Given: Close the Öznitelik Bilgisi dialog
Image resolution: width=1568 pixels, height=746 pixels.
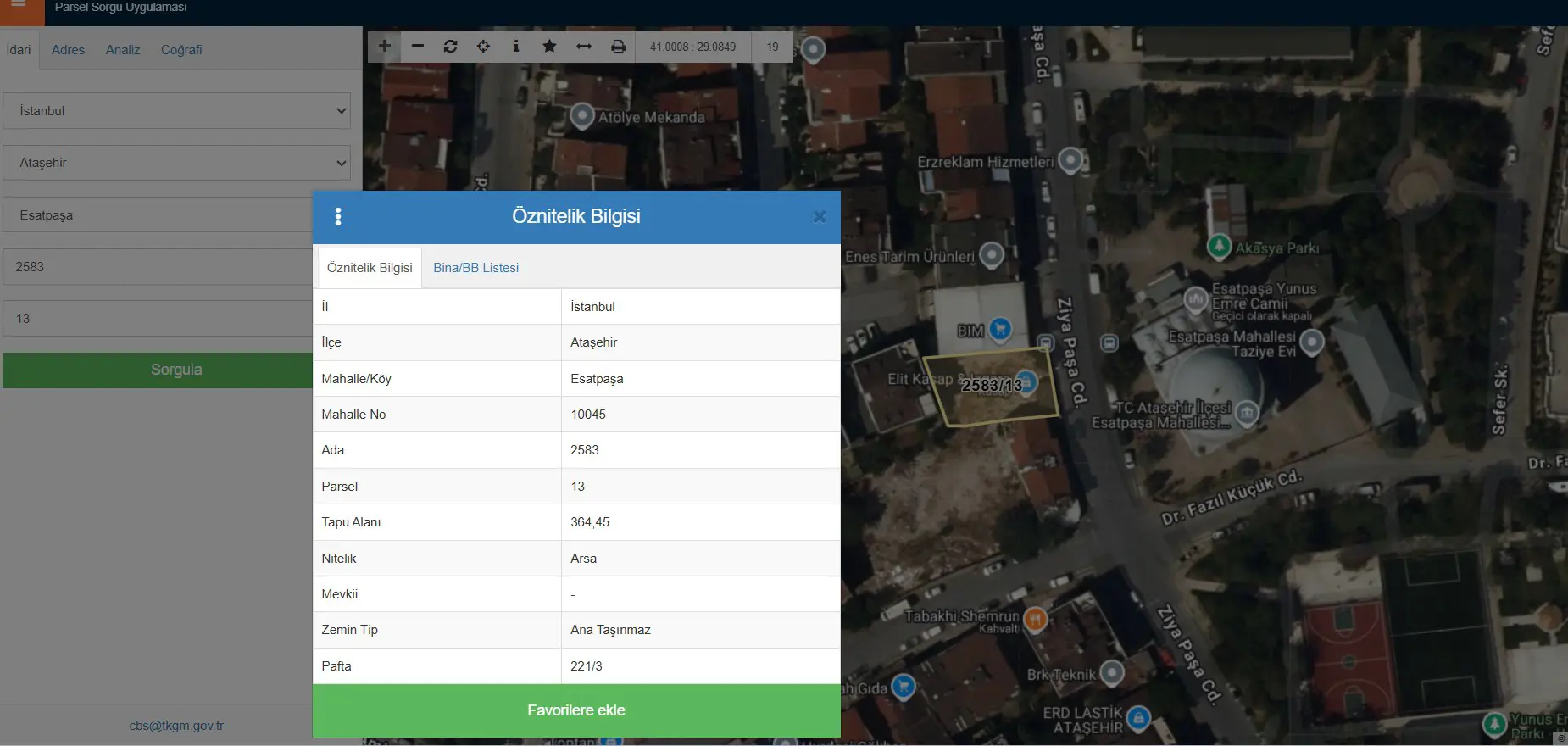Looking at the screenshot, I should [x=820, y=217].
